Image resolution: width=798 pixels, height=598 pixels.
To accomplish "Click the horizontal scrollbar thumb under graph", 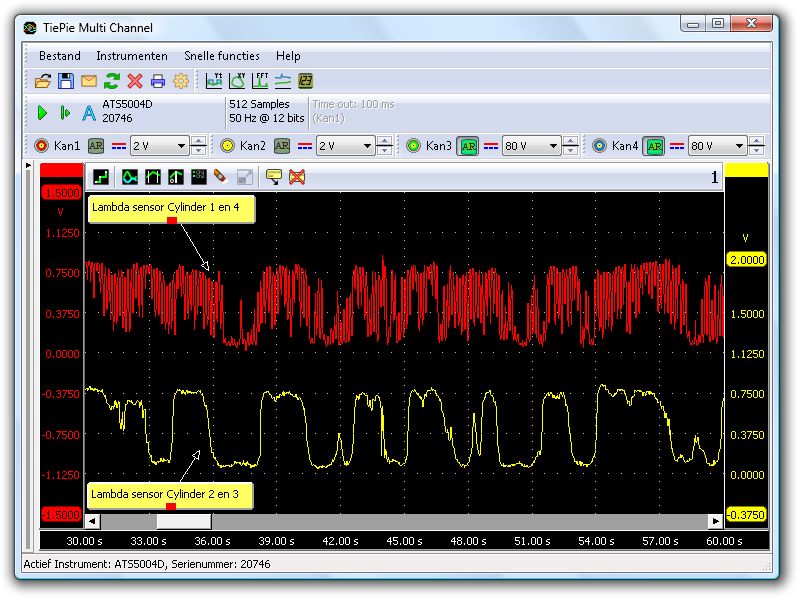I will pos(183,521).
